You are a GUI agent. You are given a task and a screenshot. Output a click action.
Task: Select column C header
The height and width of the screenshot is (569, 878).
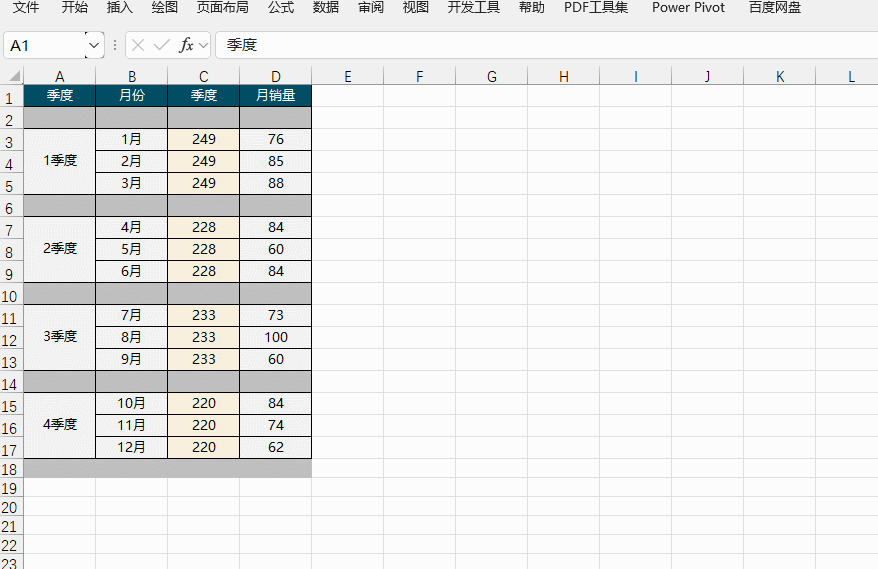point(204,76)
